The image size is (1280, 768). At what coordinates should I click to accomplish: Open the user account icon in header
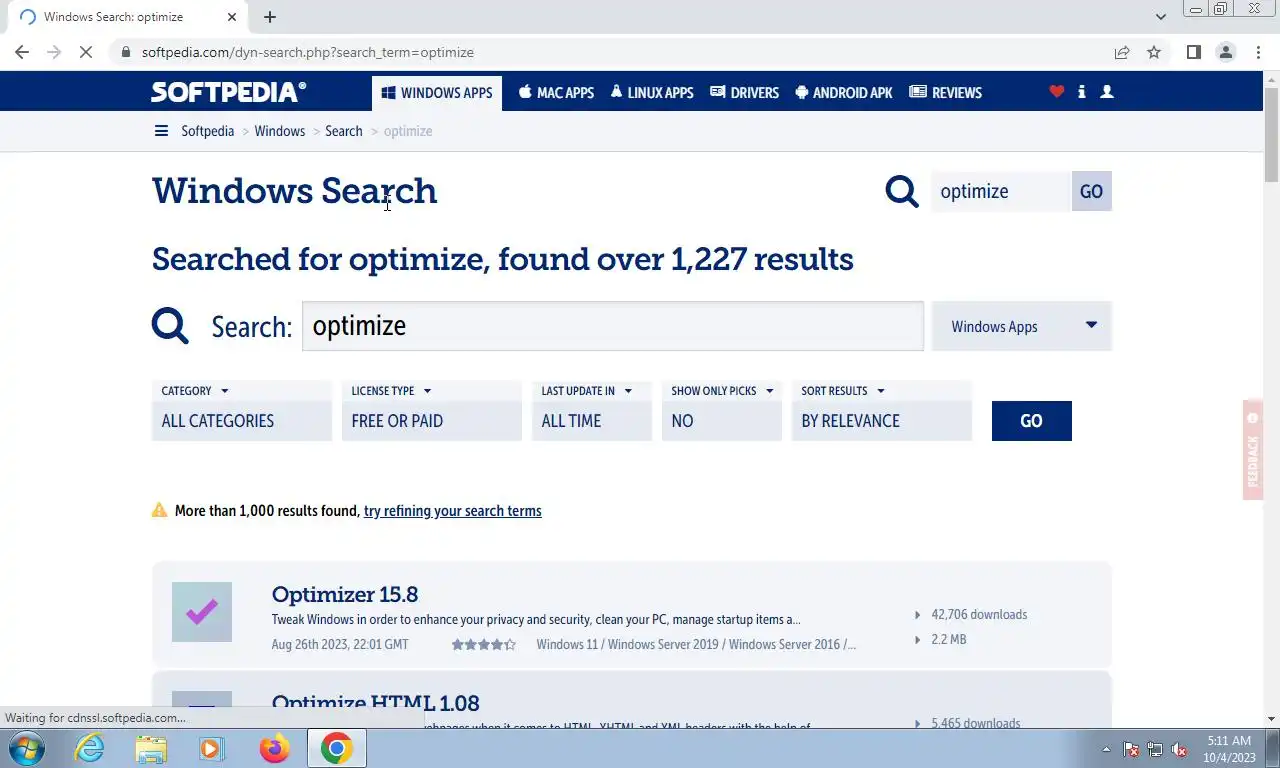coord(1106,91)
